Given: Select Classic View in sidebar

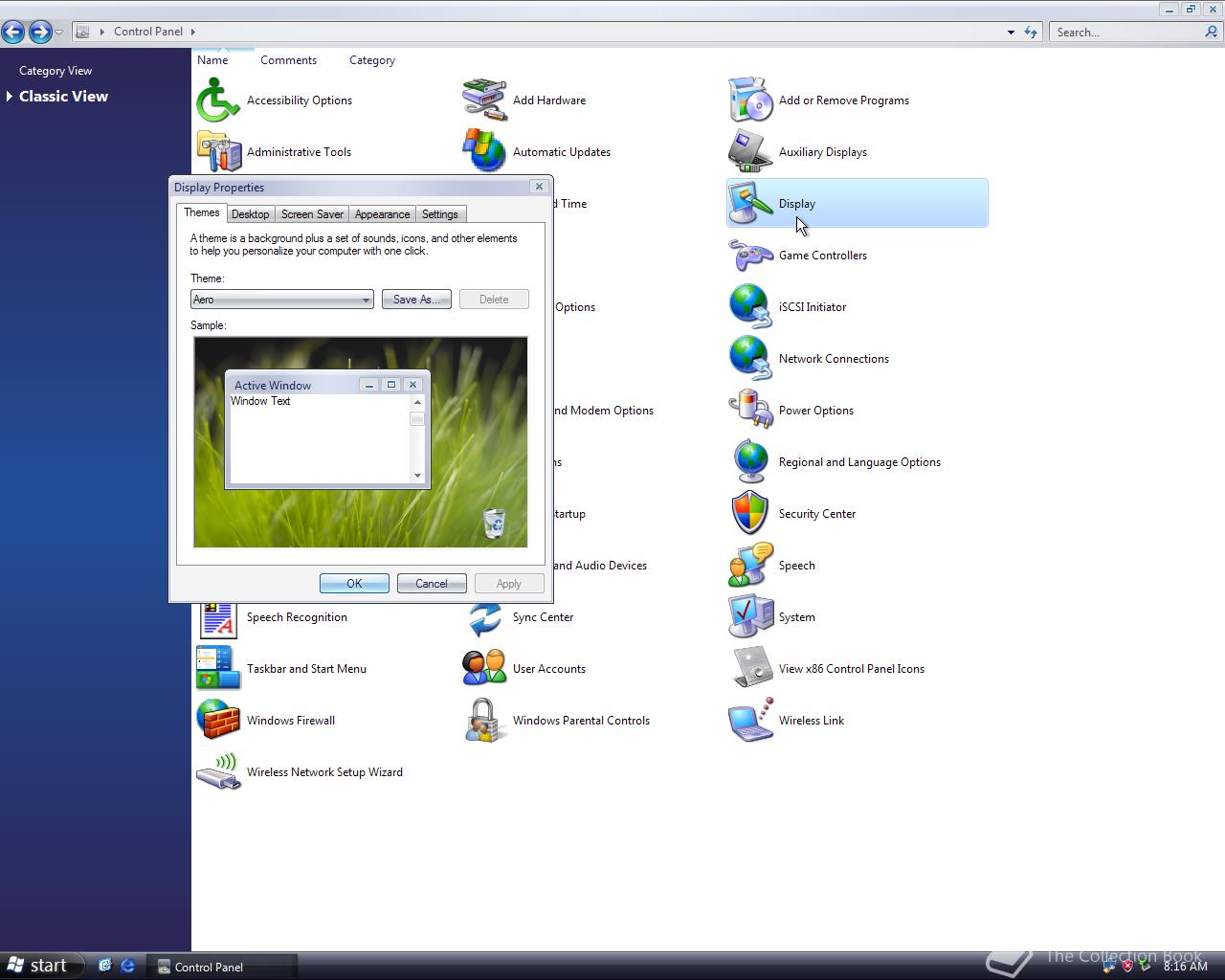Looking at the screenshot, I should [x=63, y=97].
